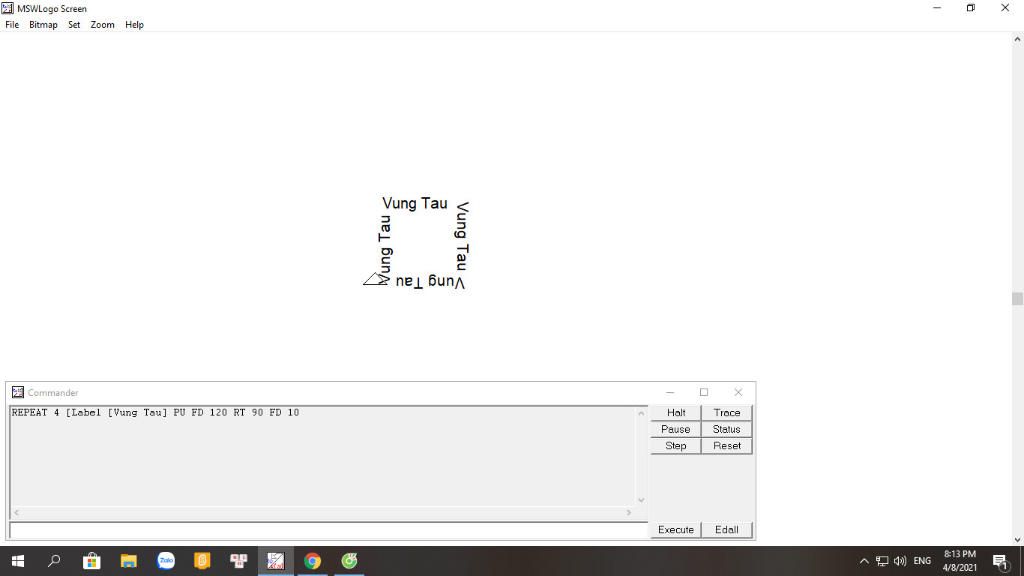Click the Pause button in Commander
The height and width of the screenshot is (576, 1024).
coord(676,429)
